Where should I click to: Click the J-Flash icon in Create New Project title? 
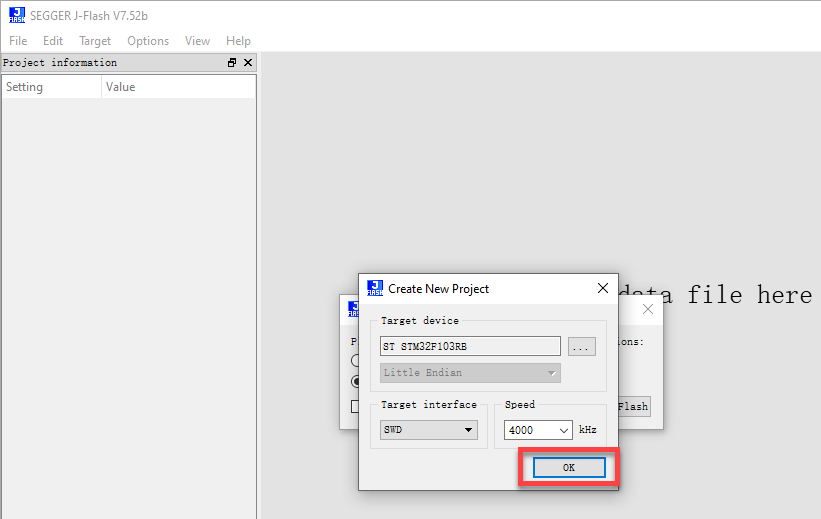(375, 288)
